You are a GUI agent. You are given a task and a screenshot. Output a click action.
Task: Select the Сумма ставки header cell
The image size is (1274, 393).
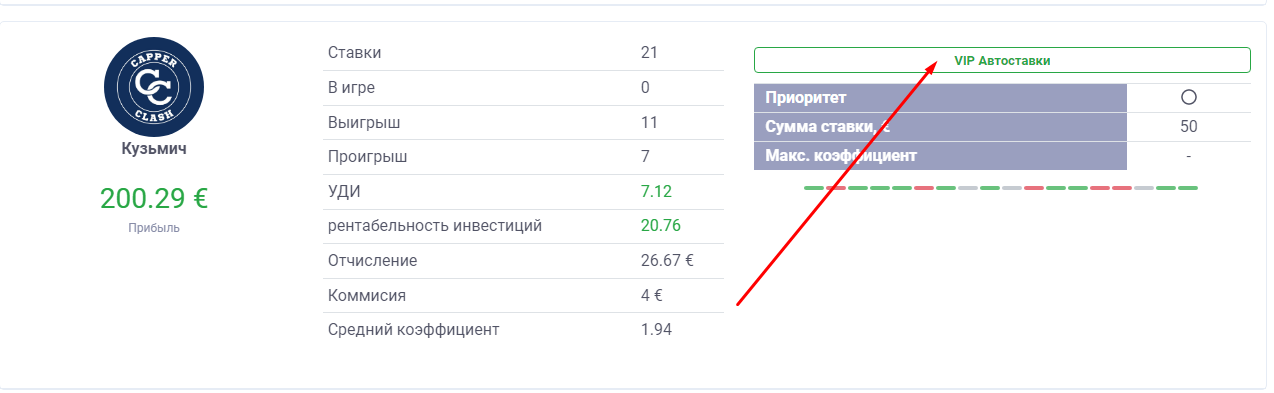[x=940, y=127]
